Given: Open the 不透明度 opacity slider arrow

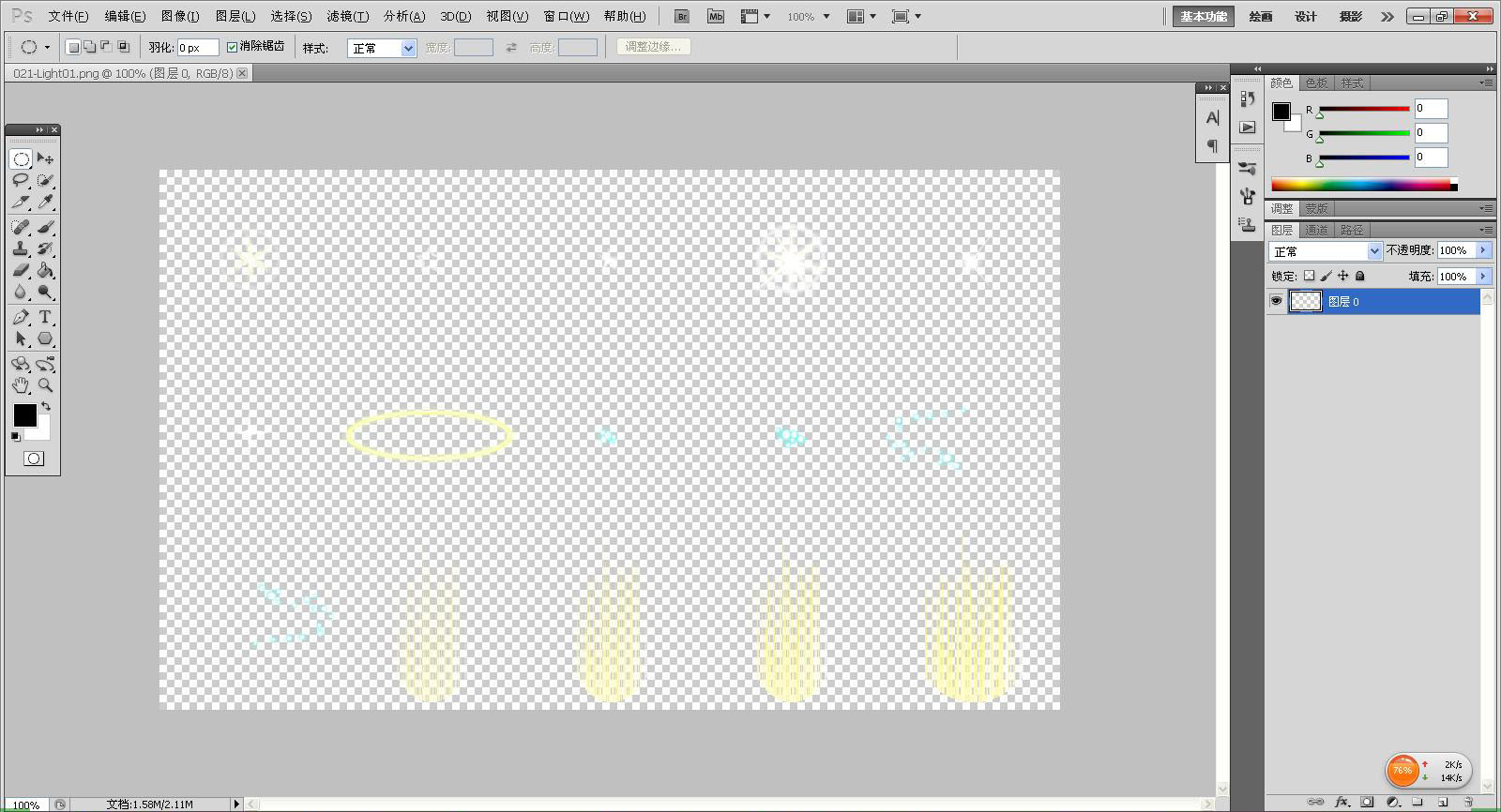Looking at the screenshot, I should click(x=1483, y=250).
